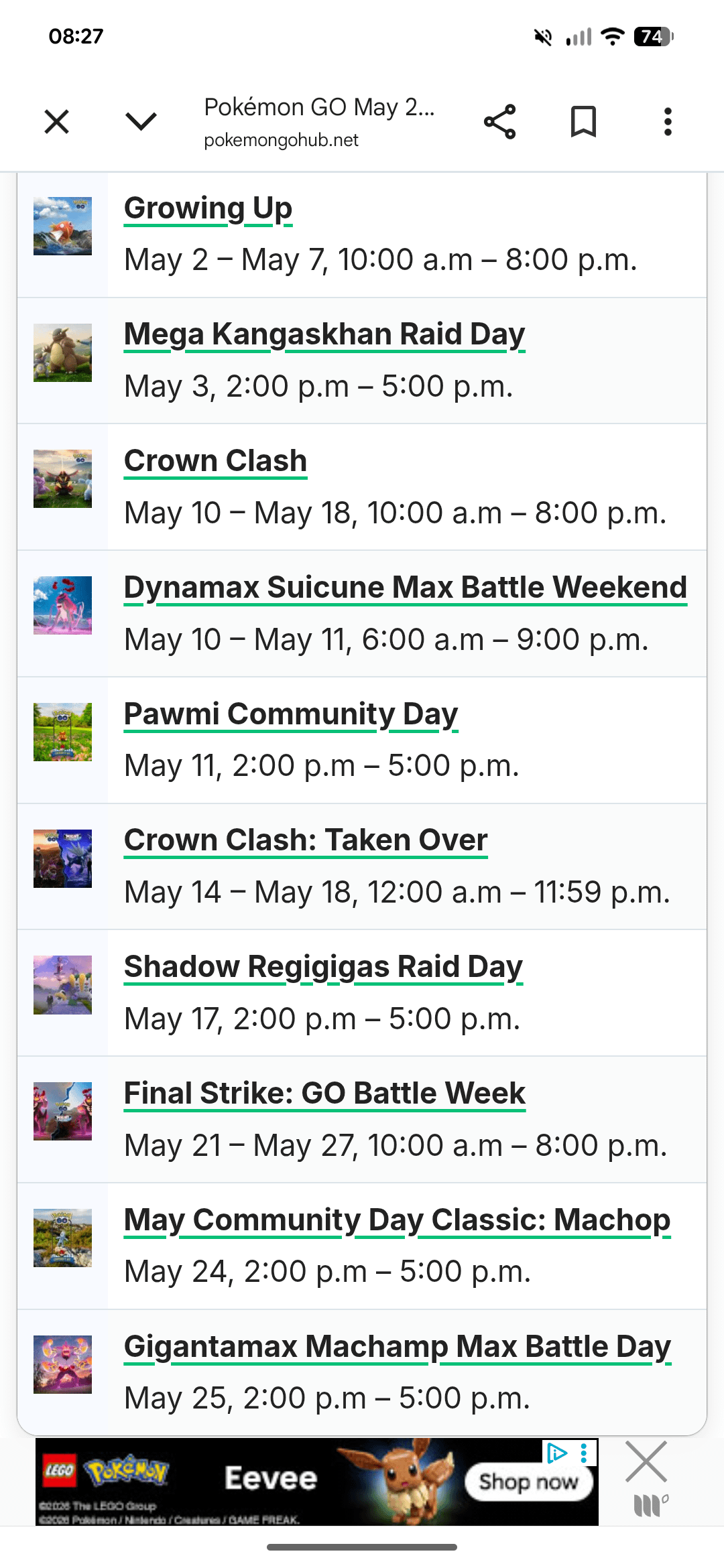Open Final Strike: GO Battle Week
Screen dimensions: 724x1568
pos(324,1094)
